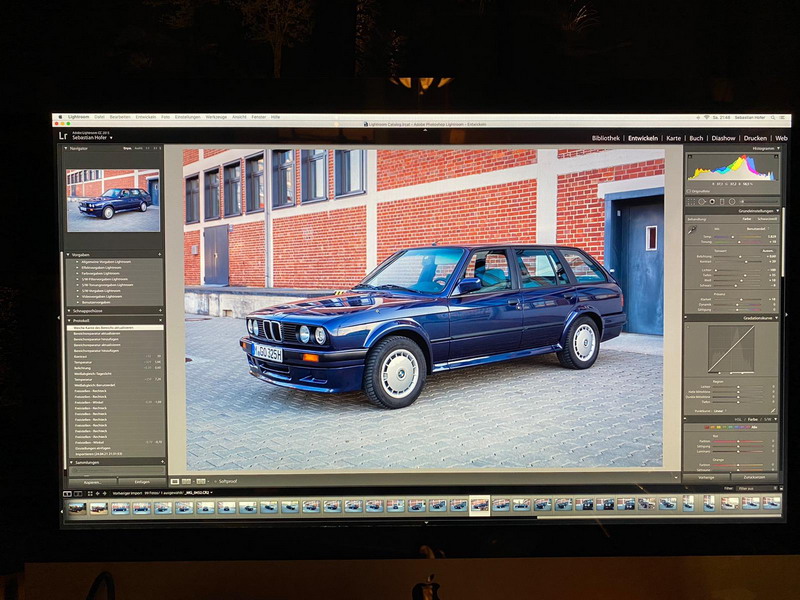
Task: Collapse the Navigator panel
Action: click(x=66, y=148)
